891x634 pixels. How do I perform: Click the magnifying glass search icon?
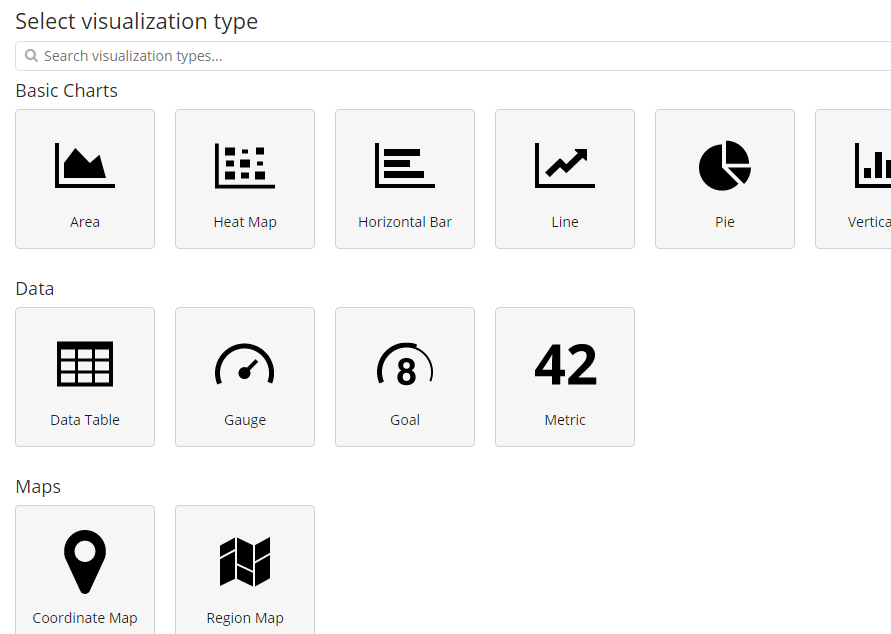31,56
